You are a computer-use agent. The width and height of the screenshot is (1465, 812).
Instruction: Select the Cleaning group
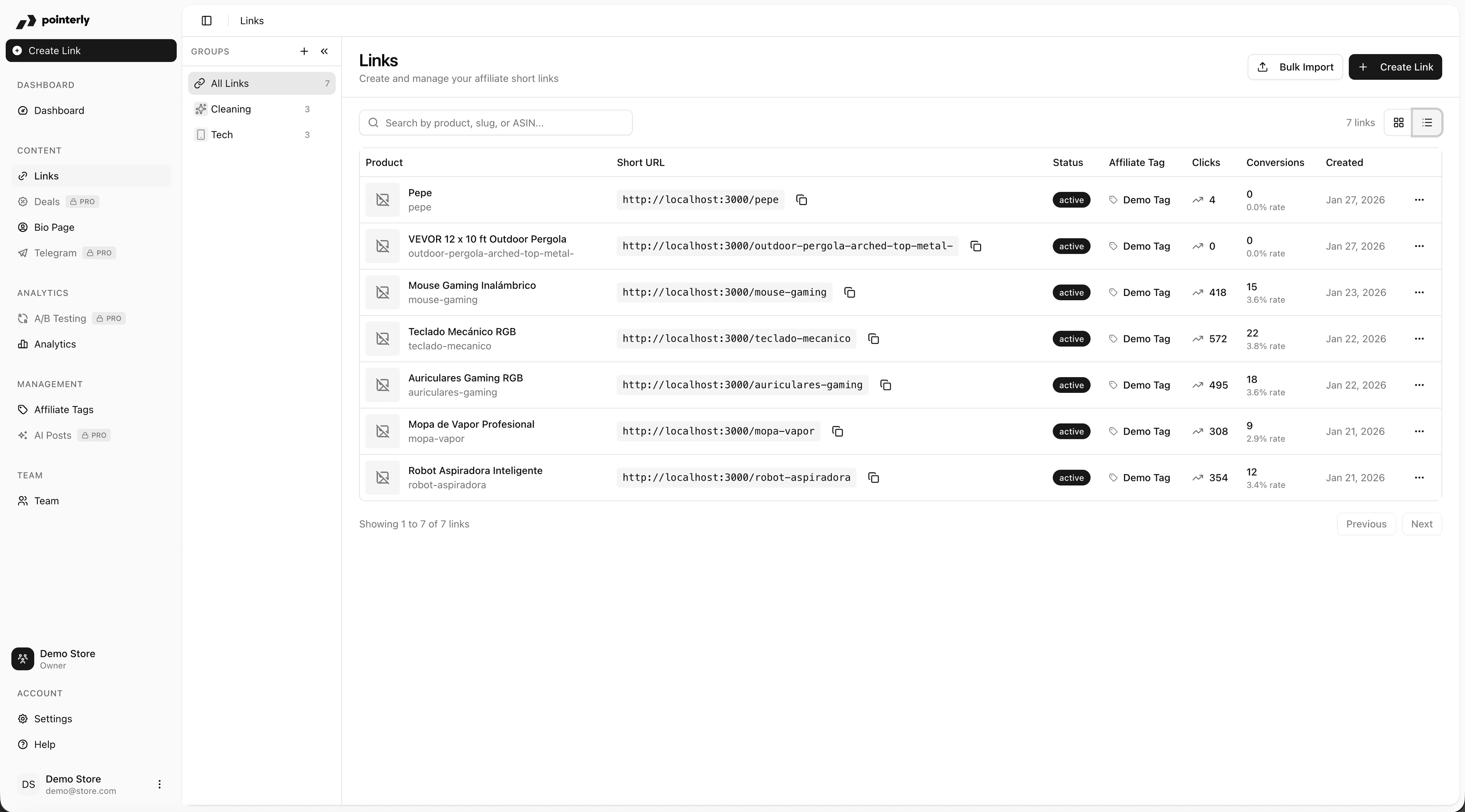coord(231,109)
